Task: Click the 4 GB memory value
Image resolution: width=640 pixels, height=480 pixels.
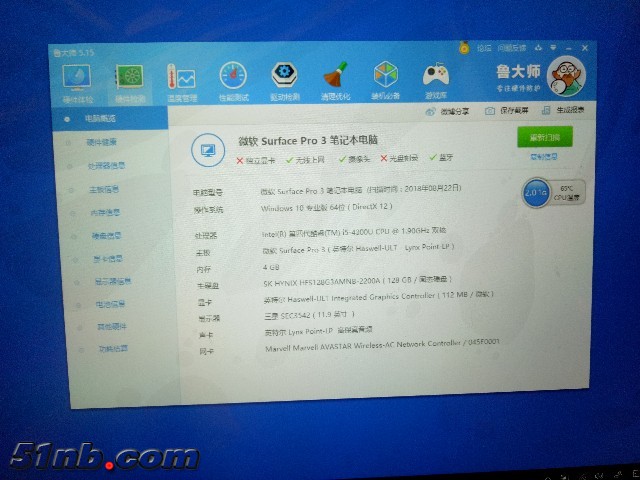Action: click(271, 267)
